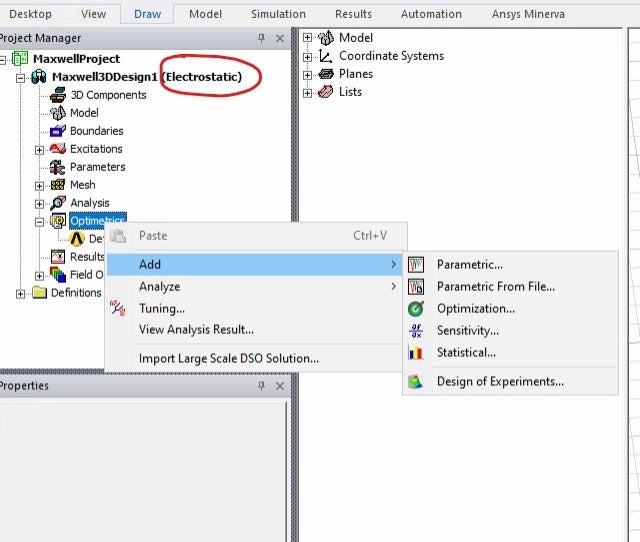Image resolution: width=640 pixels, height=542 pixels.
Task: Open the Add submenu entry
Action: (x=254, y=264)
